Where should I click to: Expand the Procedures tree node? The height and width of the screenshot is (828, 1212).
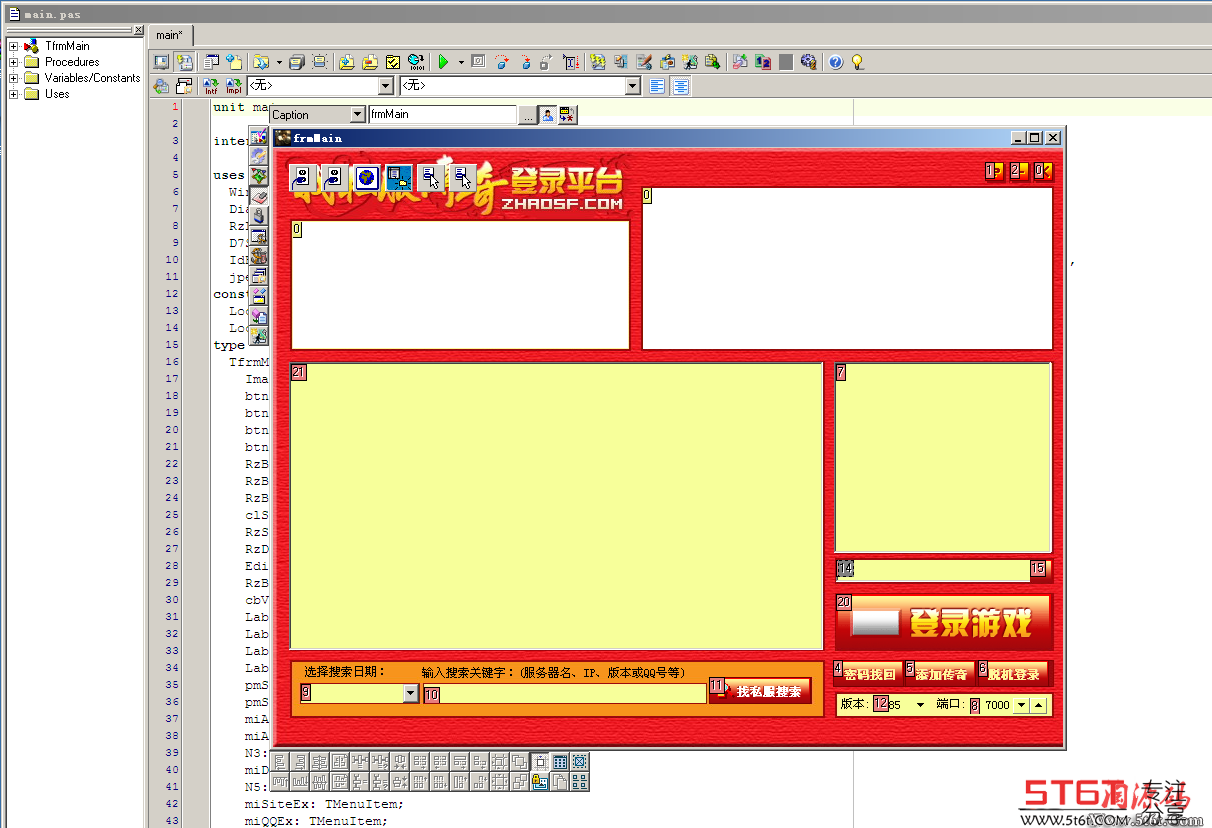pyautogui.click(x=14, y=62)
